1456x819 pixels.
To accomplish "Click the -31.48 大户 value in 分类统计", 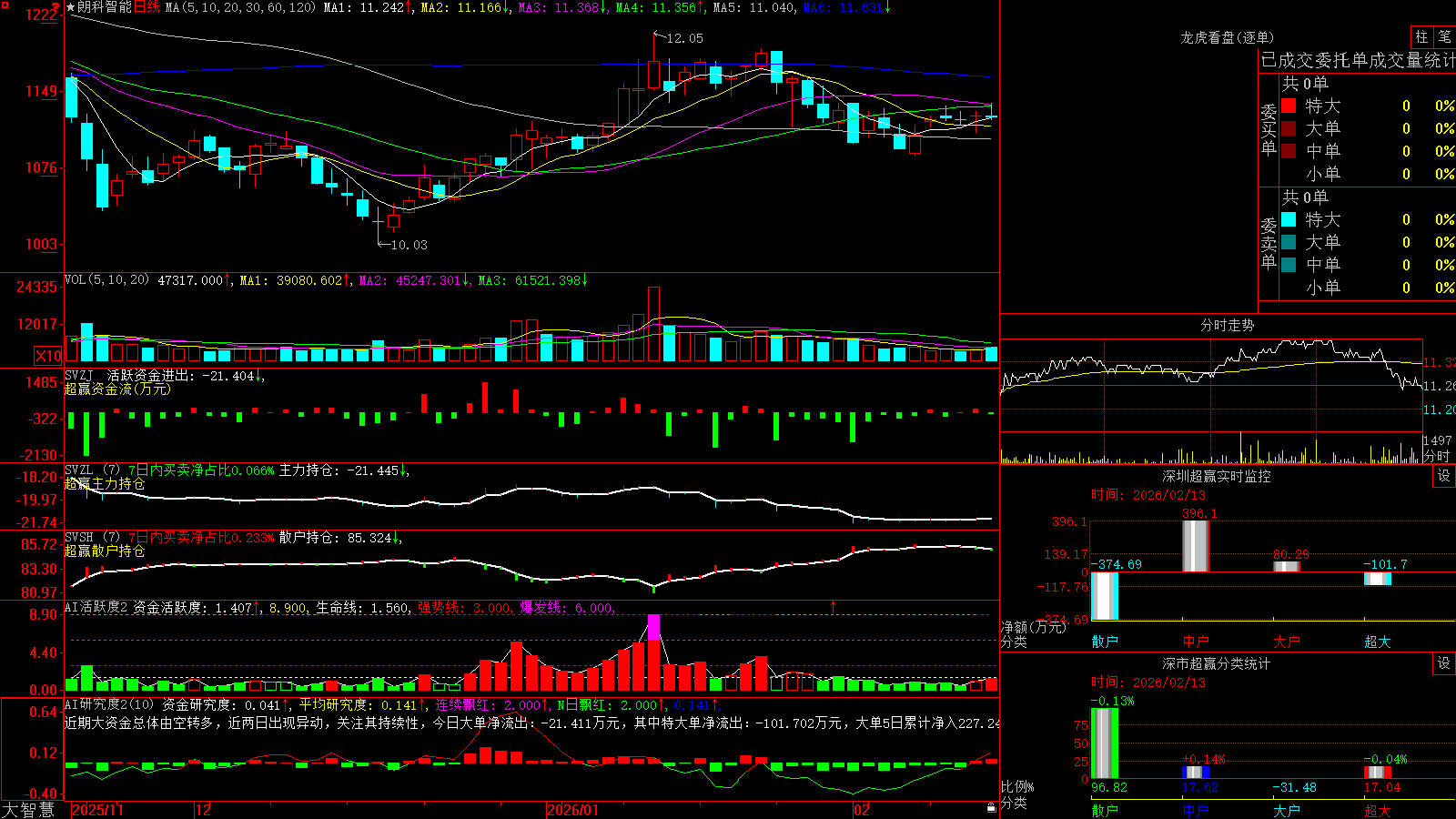I will pyautogui.click(x=1294, y=787).
